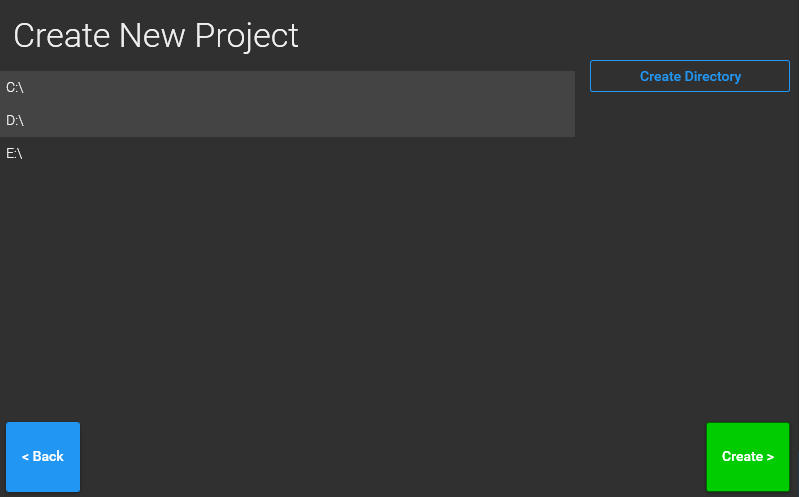Click the Create Directory button
Viewport: 799px width, 497px height.
point(690,77)
